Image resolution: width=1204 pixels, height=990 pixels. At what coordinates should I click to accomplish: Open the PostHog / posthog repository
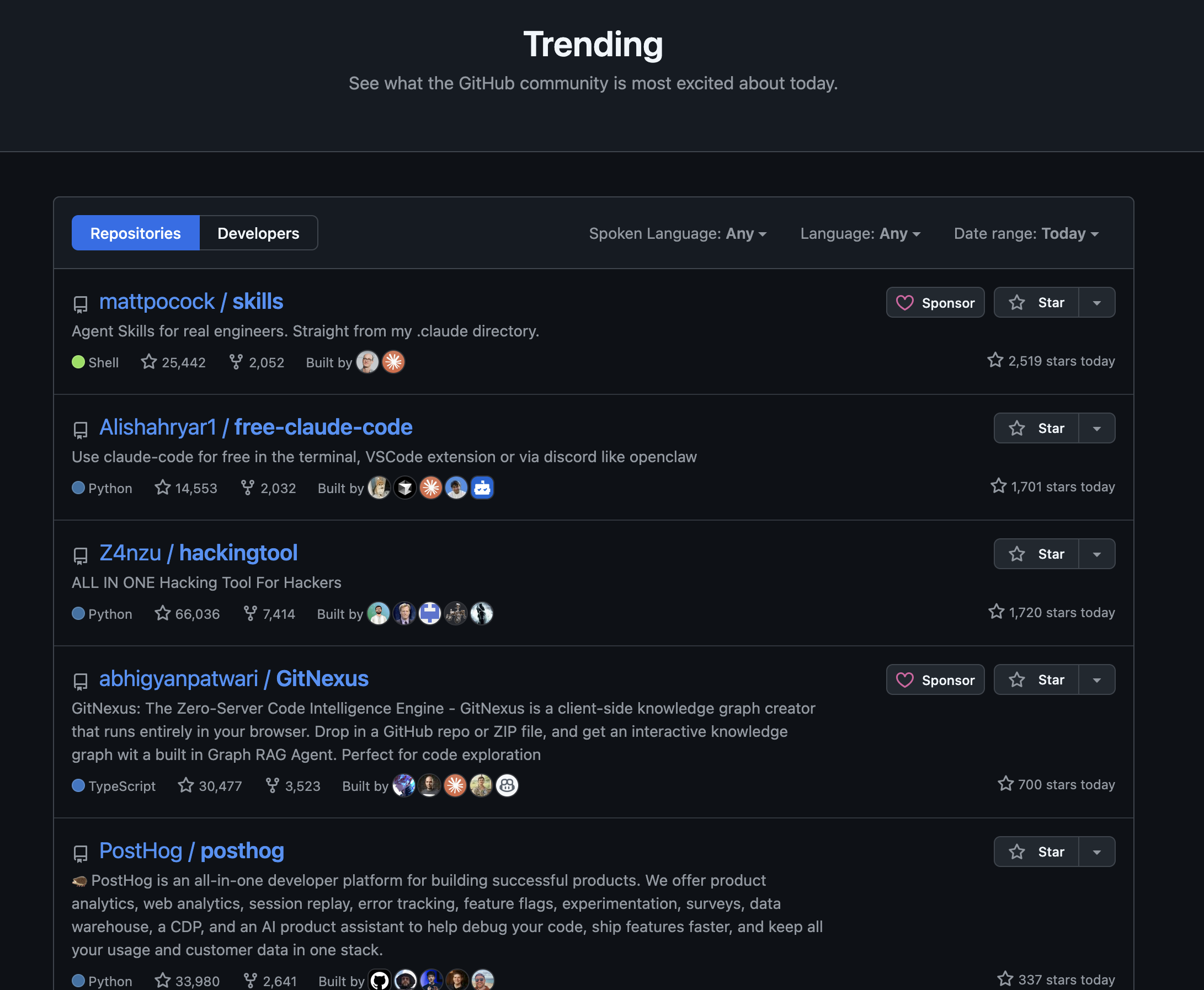point(191,851)
